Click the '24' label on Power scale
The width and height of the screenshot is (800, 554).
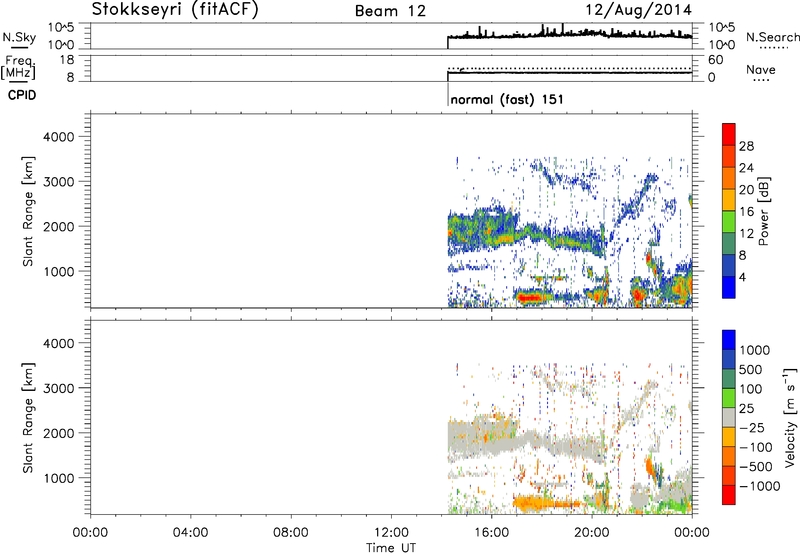pos(746,168)
